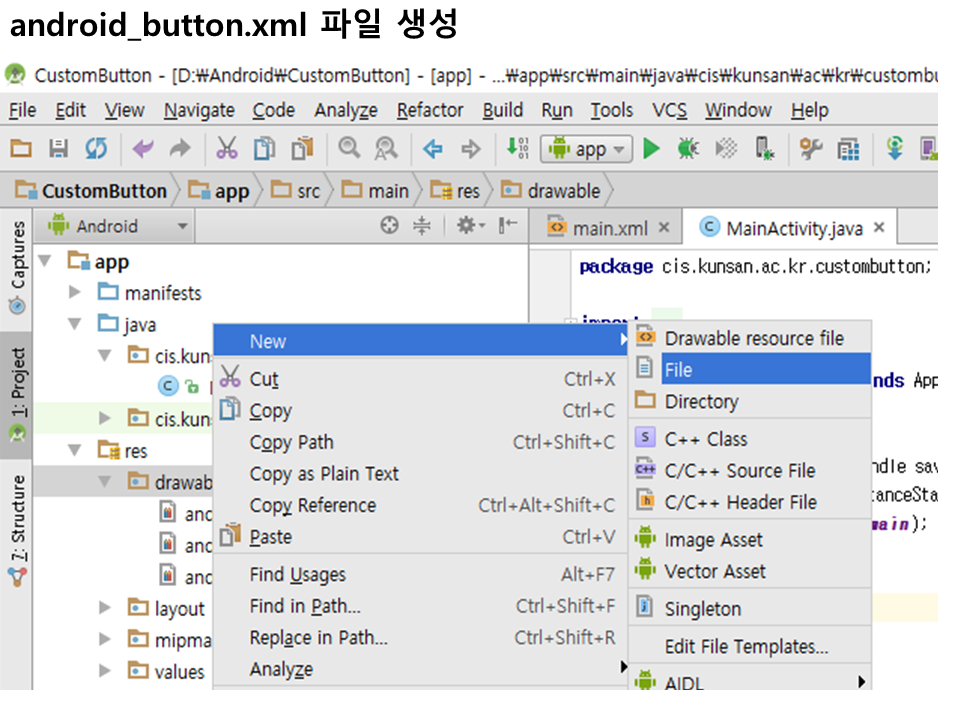
Task: Click the Find magnifier toolbar icon
Action: 348,149
